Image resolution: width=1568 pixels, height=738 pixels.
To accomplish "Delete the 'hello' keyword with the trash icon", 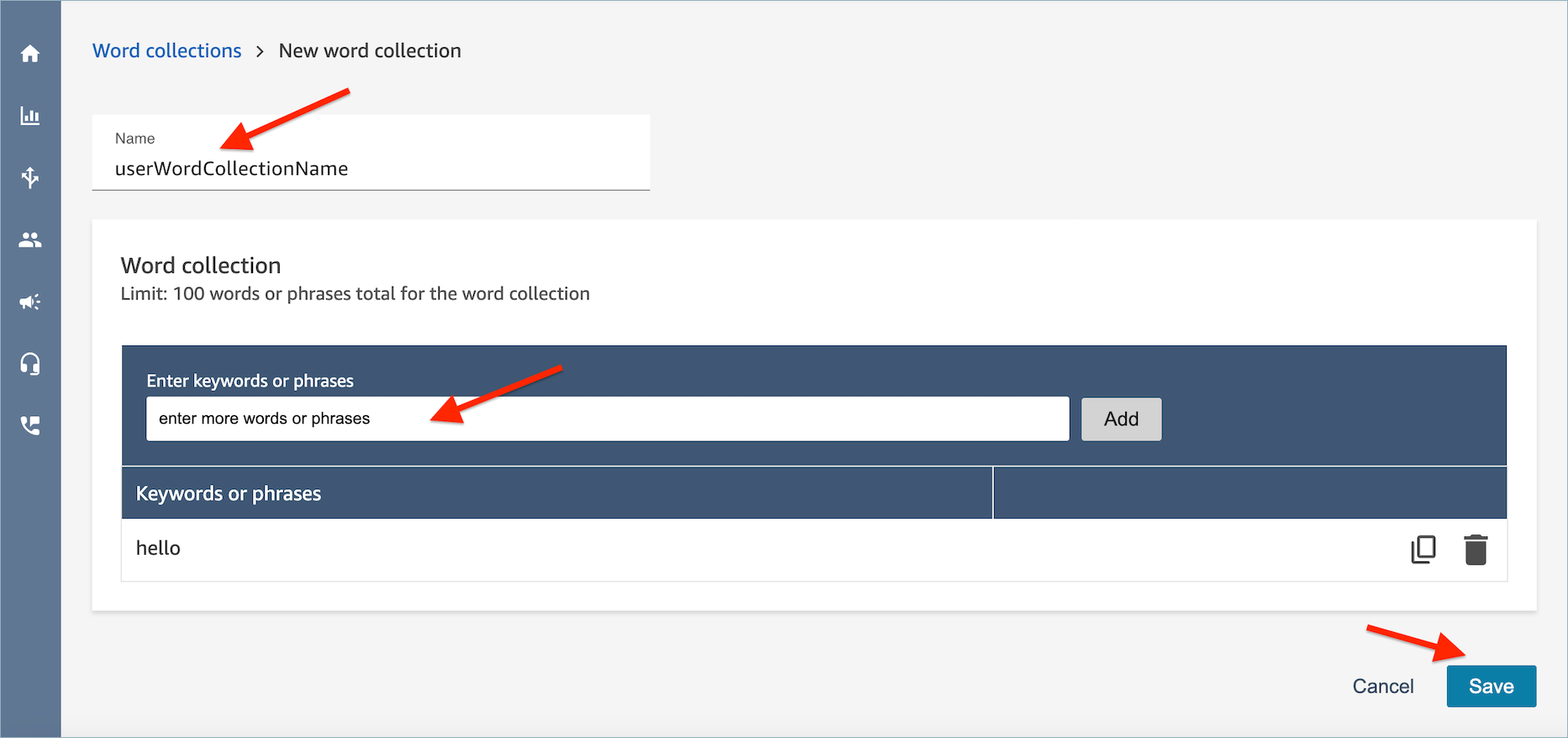I will pos(1476,549).
